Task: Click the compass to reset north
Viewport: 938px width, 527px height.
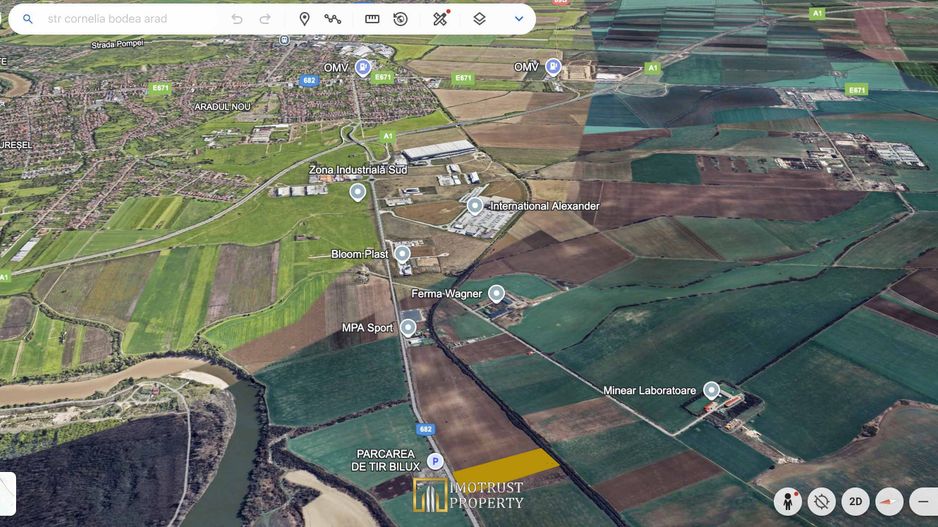Action: (x=888, y=501)
